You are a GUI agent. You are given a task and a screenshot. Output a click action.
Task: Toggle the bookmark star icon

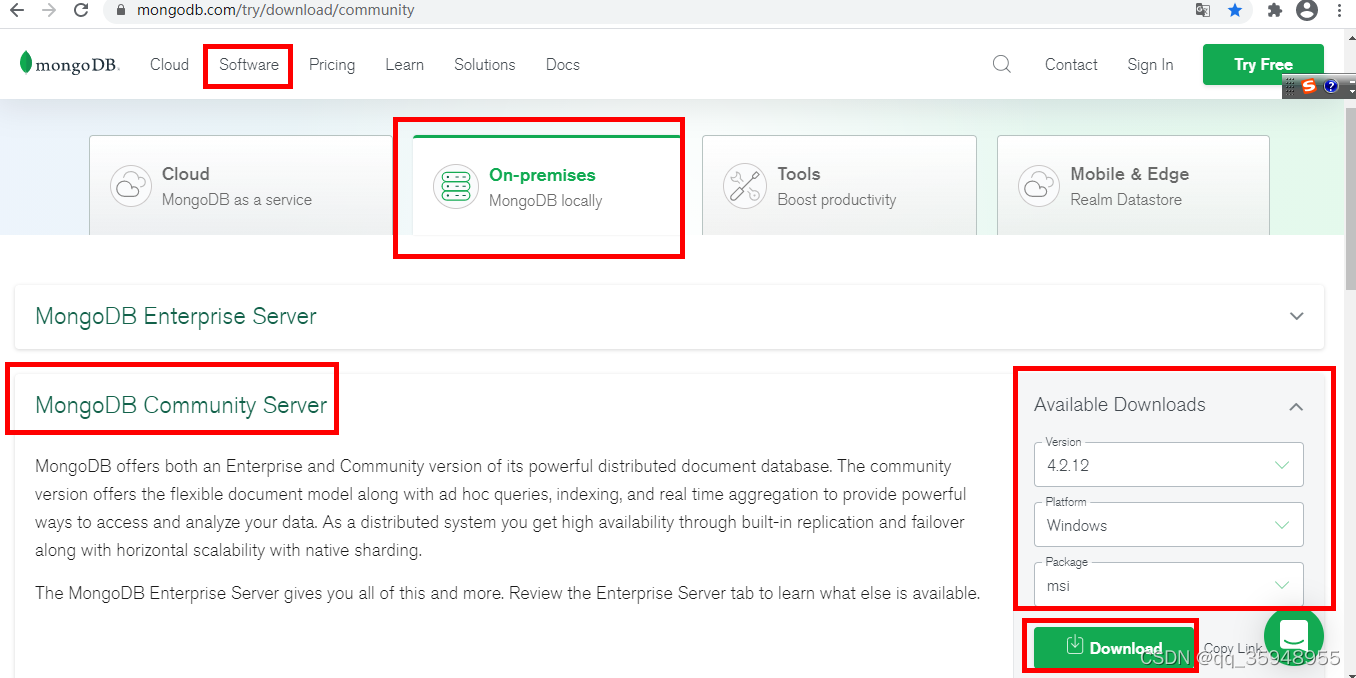pos(1235,10)
